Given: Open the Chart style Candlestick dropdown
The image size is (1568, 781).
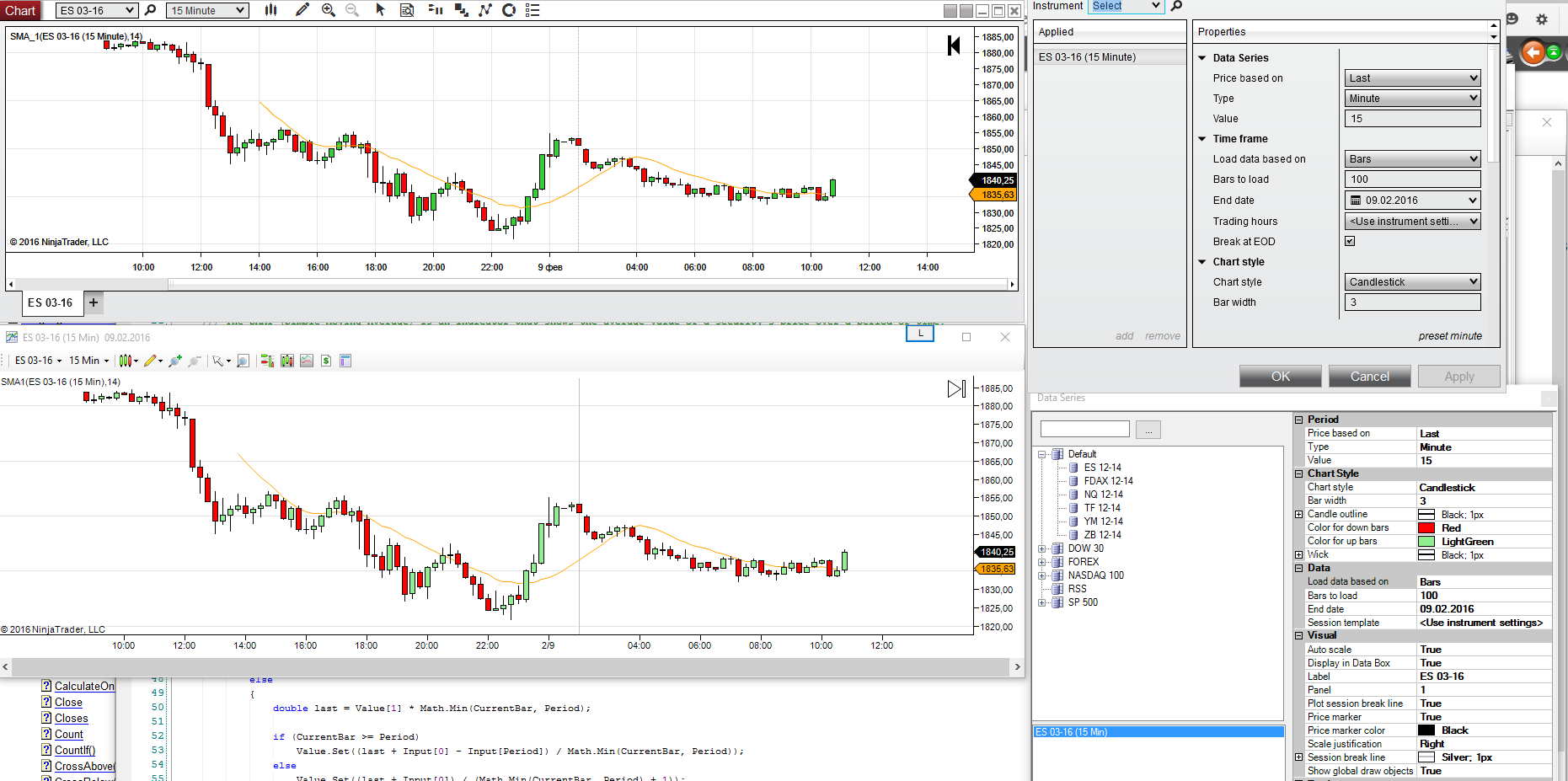Looking at the screenshot, I should pos(1412,281).
